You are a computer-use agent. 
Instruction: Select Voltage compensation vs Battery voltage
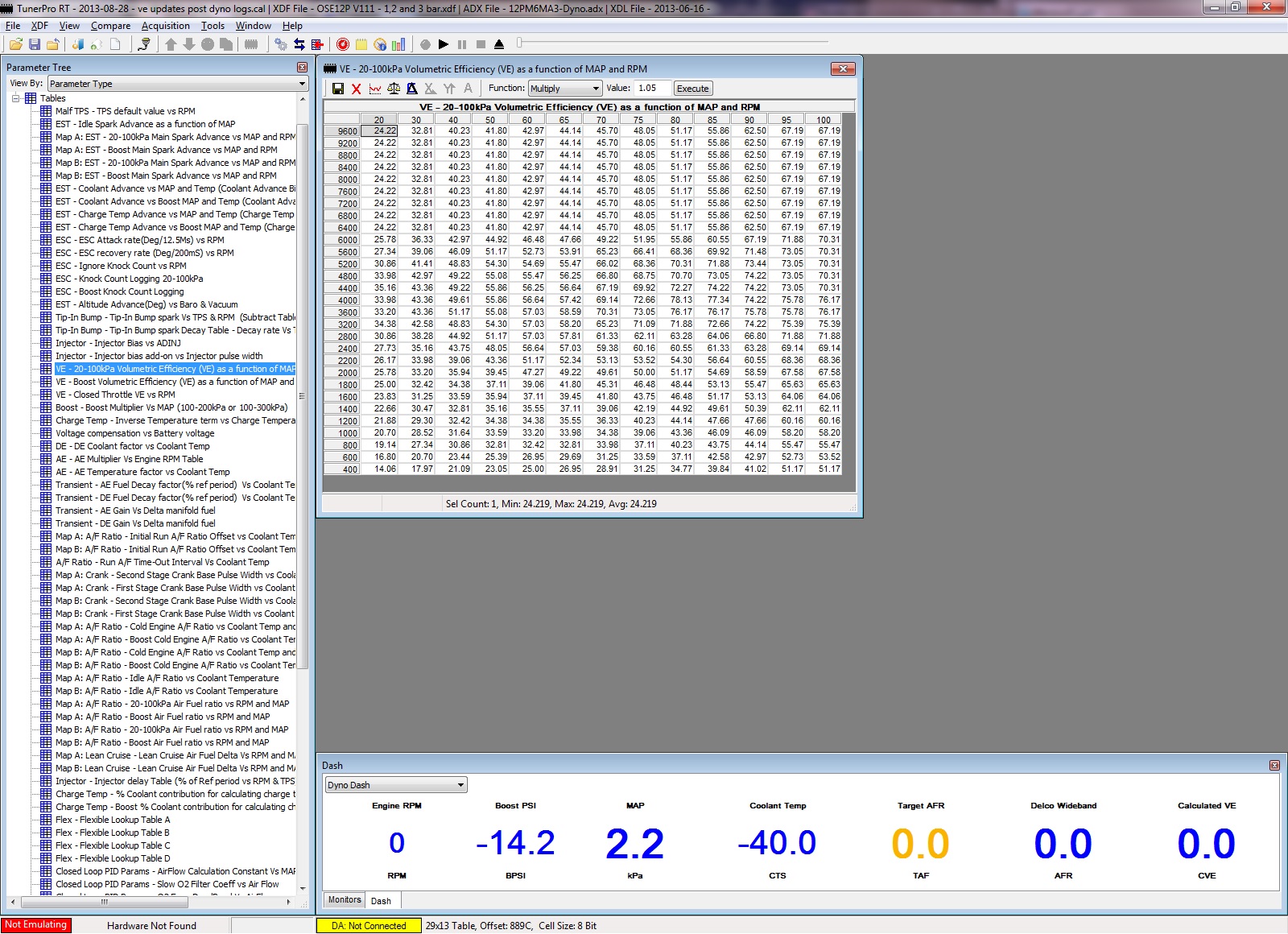[135, 433]
